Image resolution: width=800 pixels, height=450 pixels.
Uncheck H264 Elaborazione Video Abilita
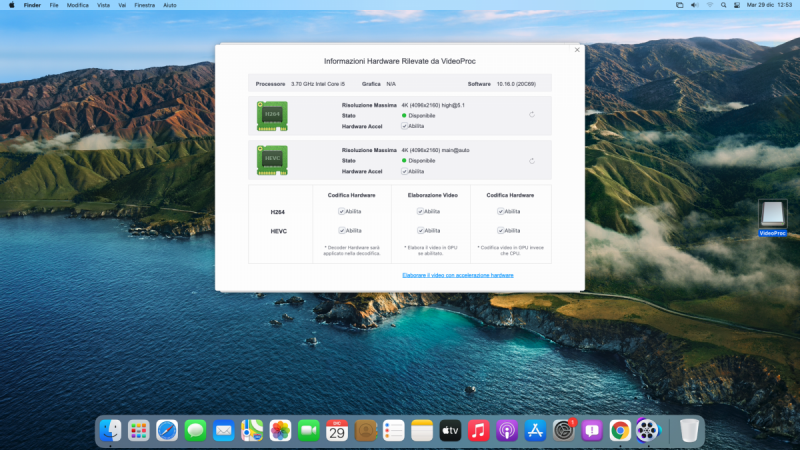pos(421,212)
